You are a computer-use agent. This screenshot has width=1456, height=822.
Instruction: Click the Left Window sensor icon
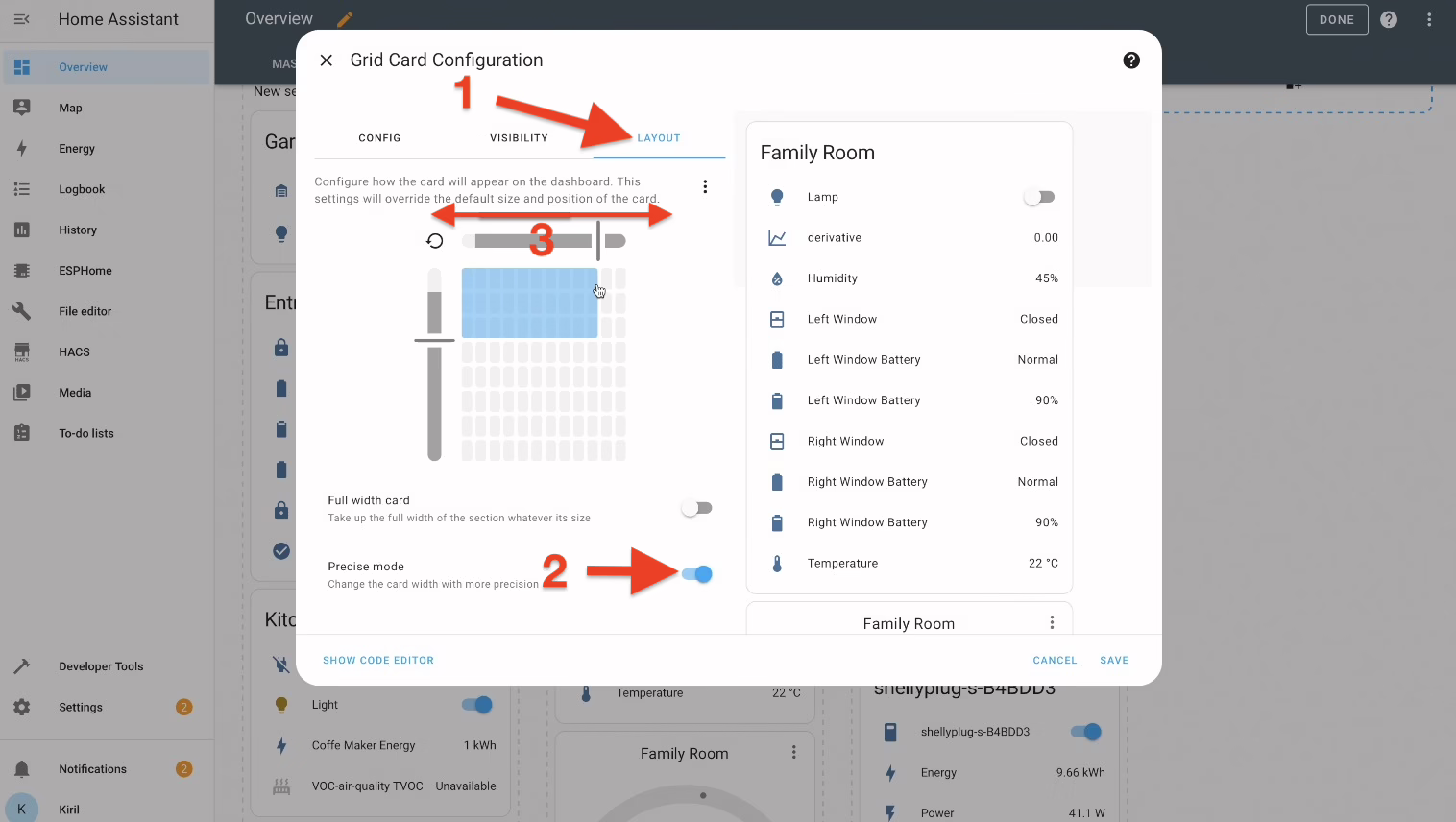pyautogui.click(x=777, y=319)
